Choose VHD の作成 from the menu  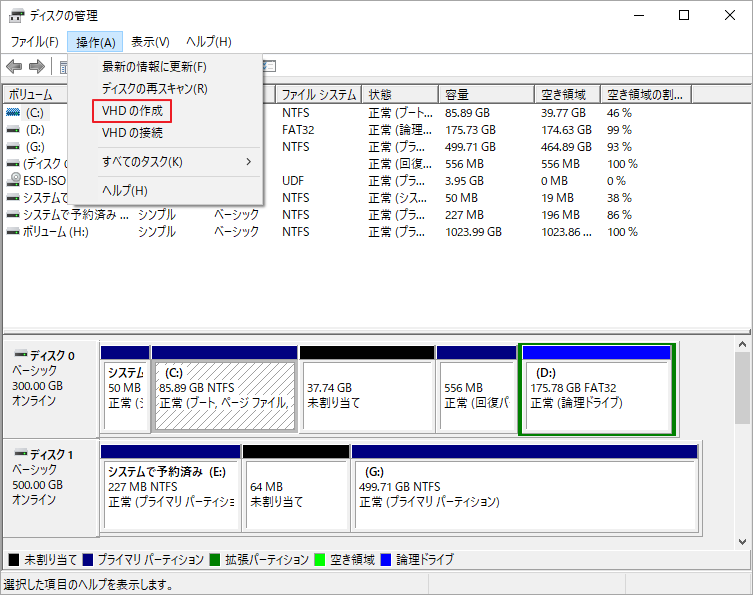click(x=132, y=110)
